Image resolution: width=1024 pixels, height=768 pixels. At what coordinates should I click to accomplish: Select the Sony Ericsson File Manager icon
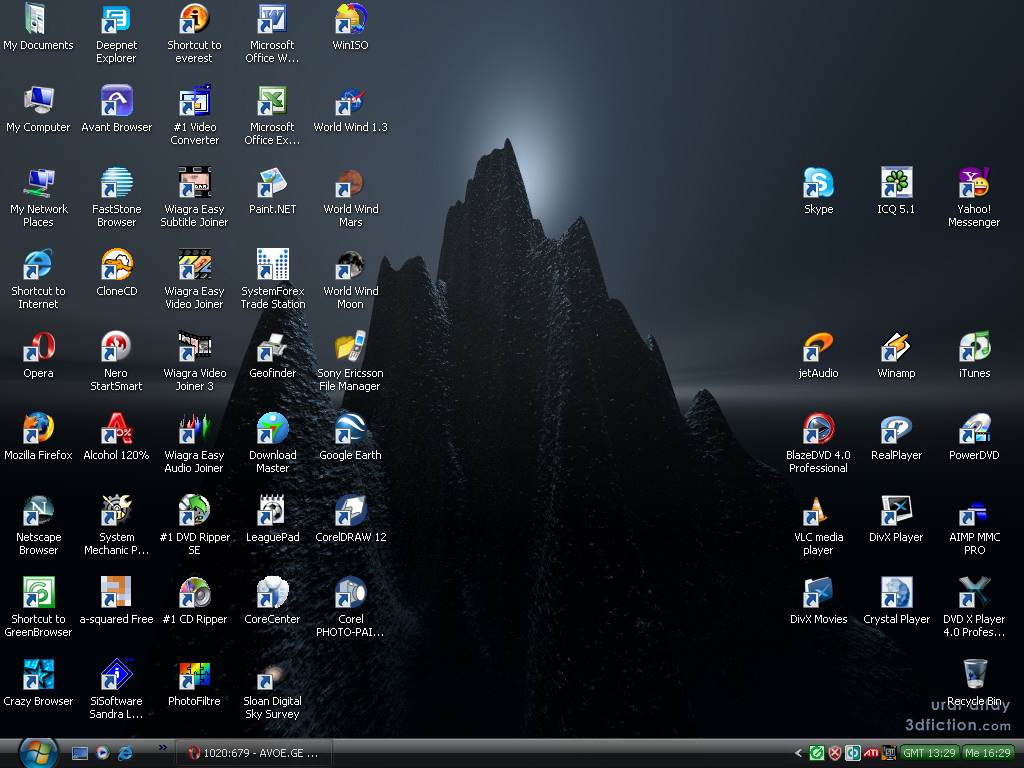click(351, 347)
